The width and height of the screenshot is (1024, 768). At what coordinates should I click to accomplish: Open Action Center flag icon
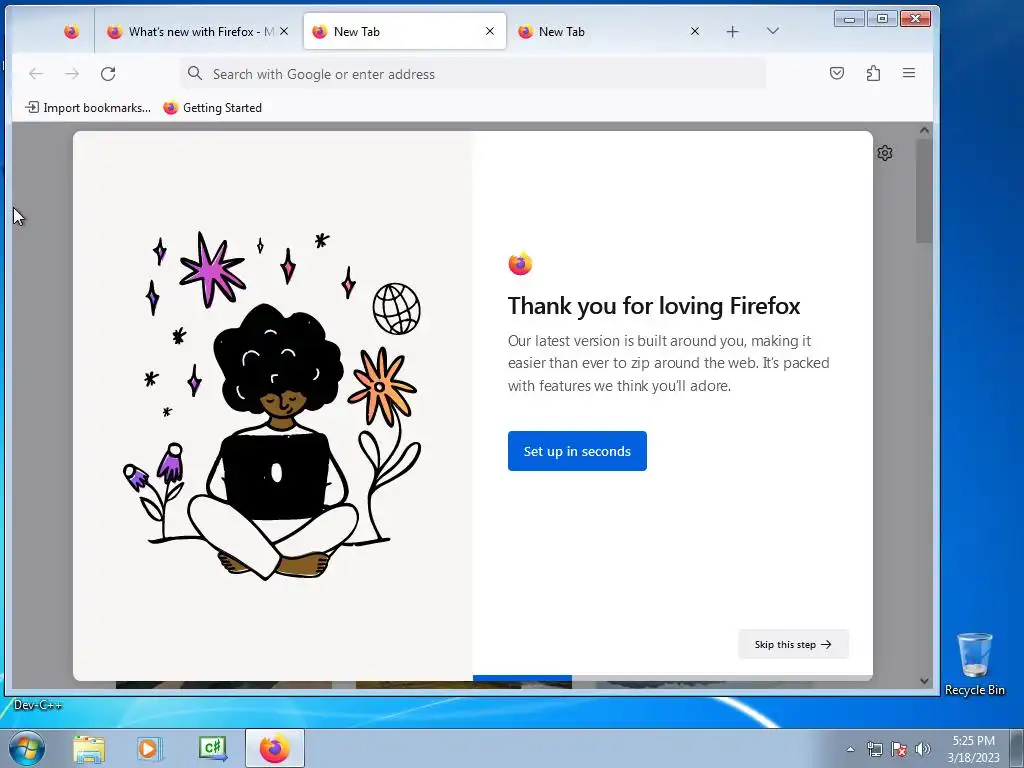point(899,749)
